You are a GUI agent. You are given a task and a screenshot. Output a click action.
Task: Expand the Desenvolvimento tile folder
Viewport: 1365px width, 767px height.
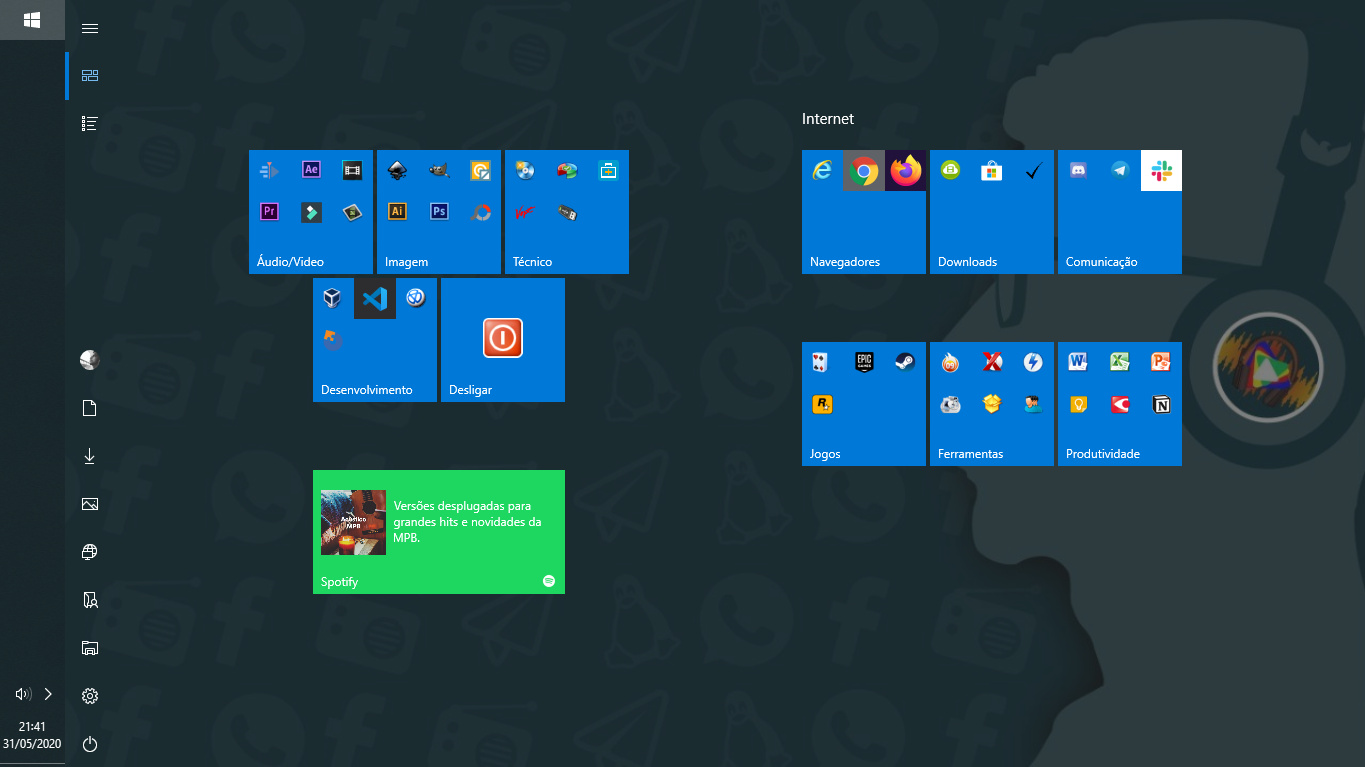(375, 340)
